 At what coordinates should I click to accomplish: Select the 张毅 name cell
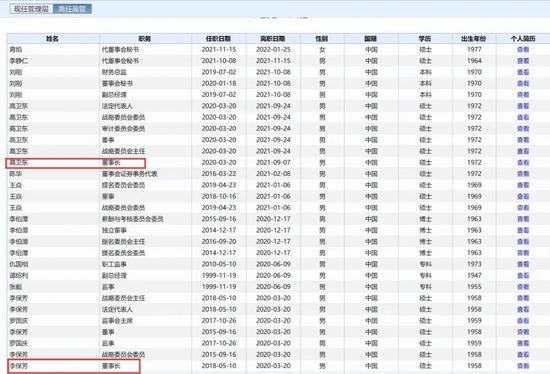pos(16,287)
